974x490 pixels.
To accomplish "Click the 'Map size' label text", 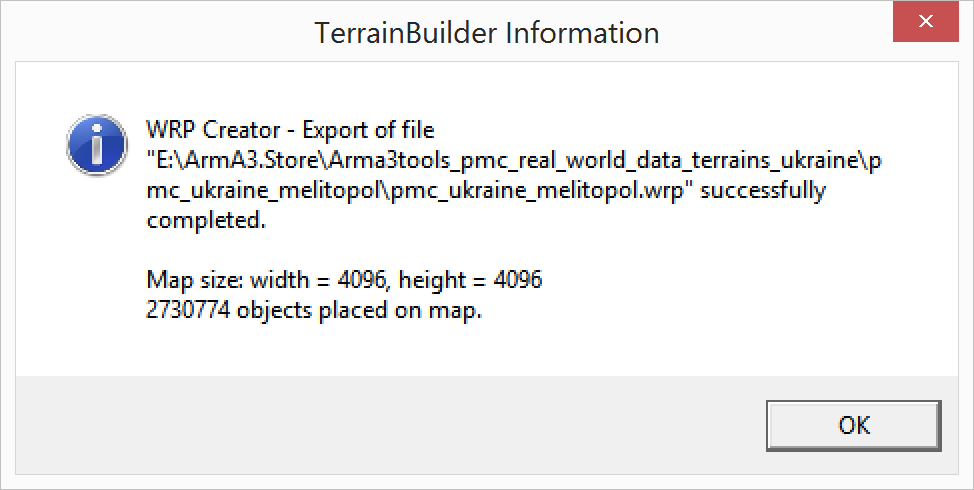I will pyautogui.click(x=194, y=280).
